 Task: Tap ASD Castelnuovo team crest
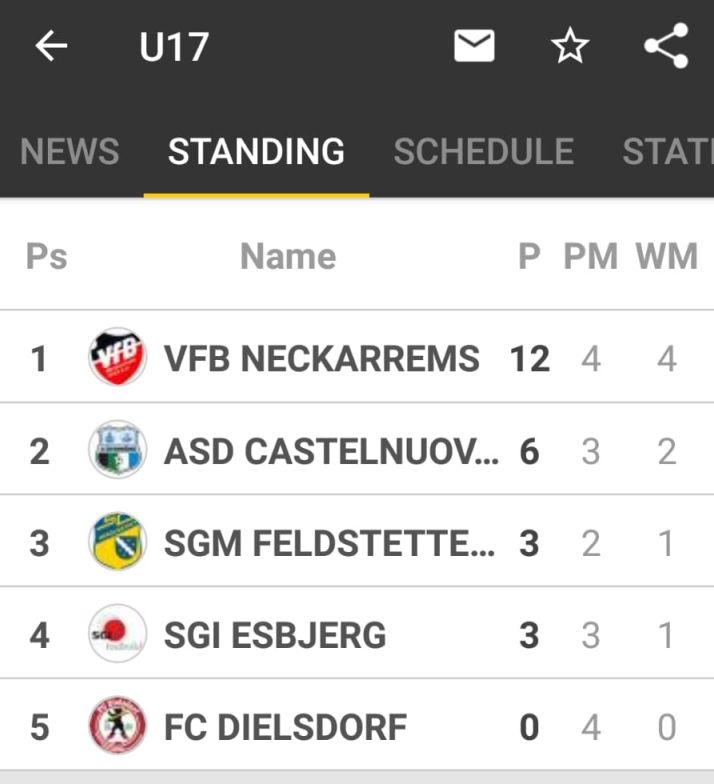[117, 451]
